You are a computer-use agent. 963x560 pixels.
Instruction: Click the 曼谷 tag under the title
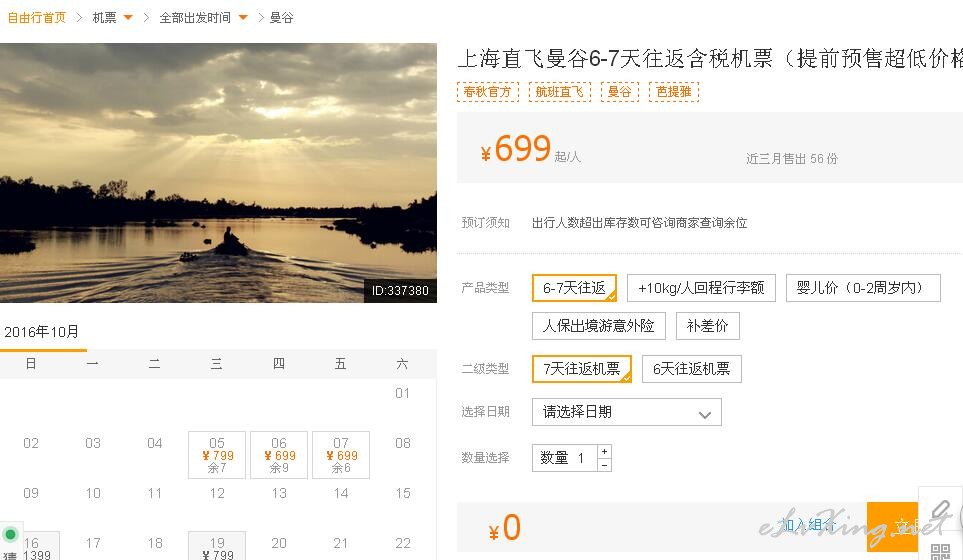click(620, 91)
